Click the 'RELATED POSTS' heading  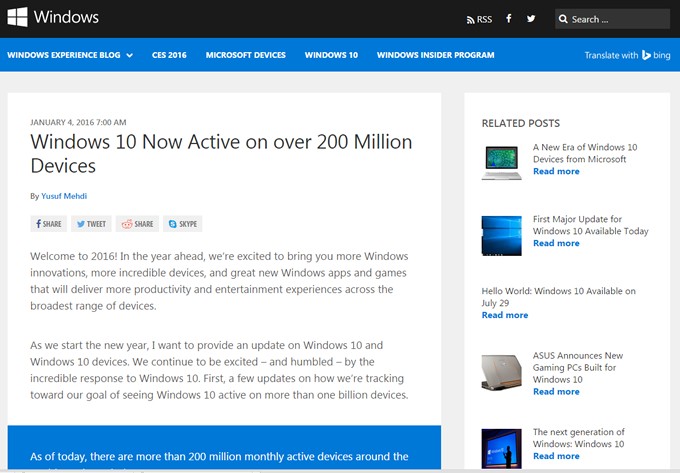pyautogui.click(x=520, y=124)
